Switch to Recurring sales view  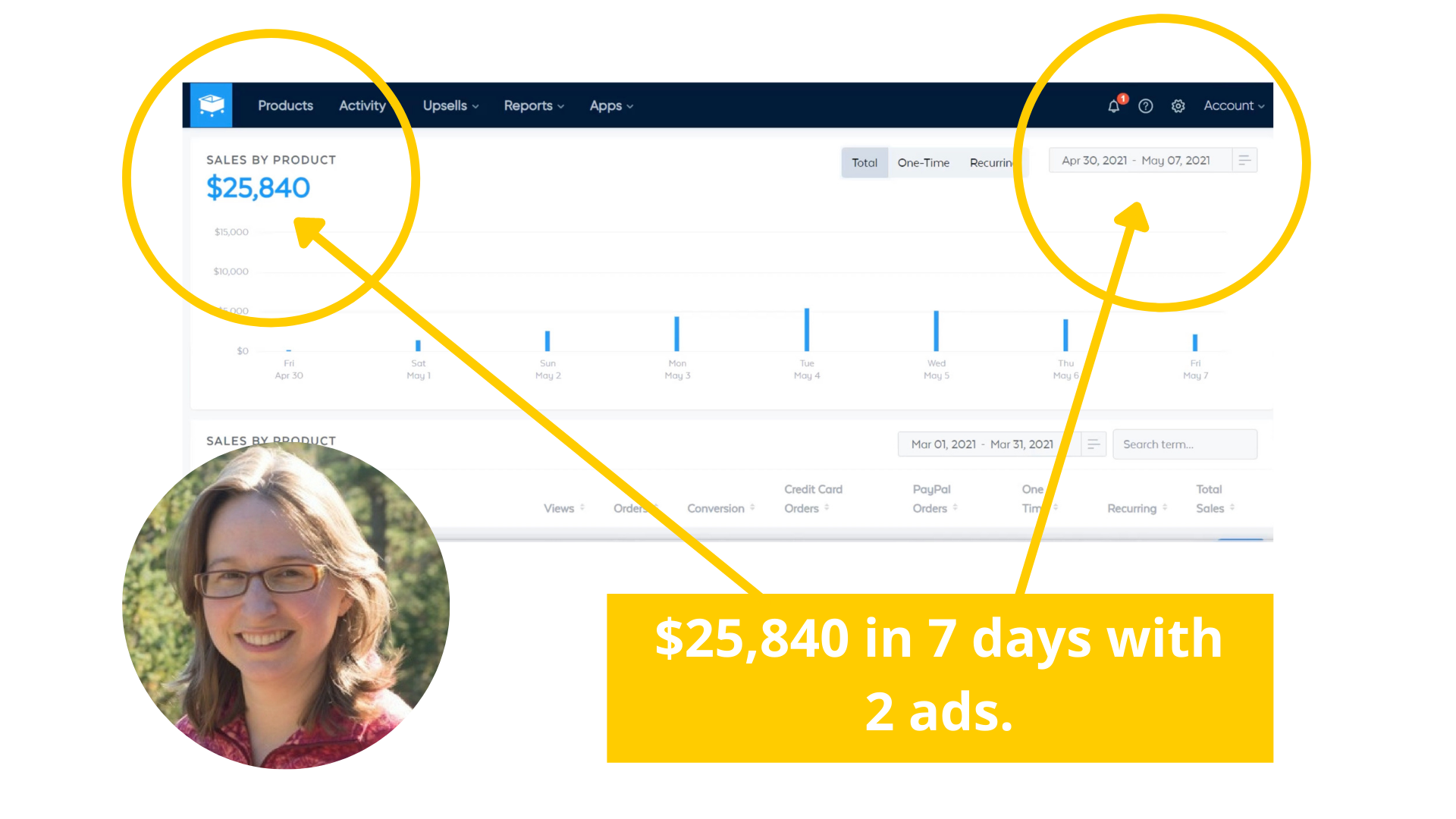click(991, 162)
